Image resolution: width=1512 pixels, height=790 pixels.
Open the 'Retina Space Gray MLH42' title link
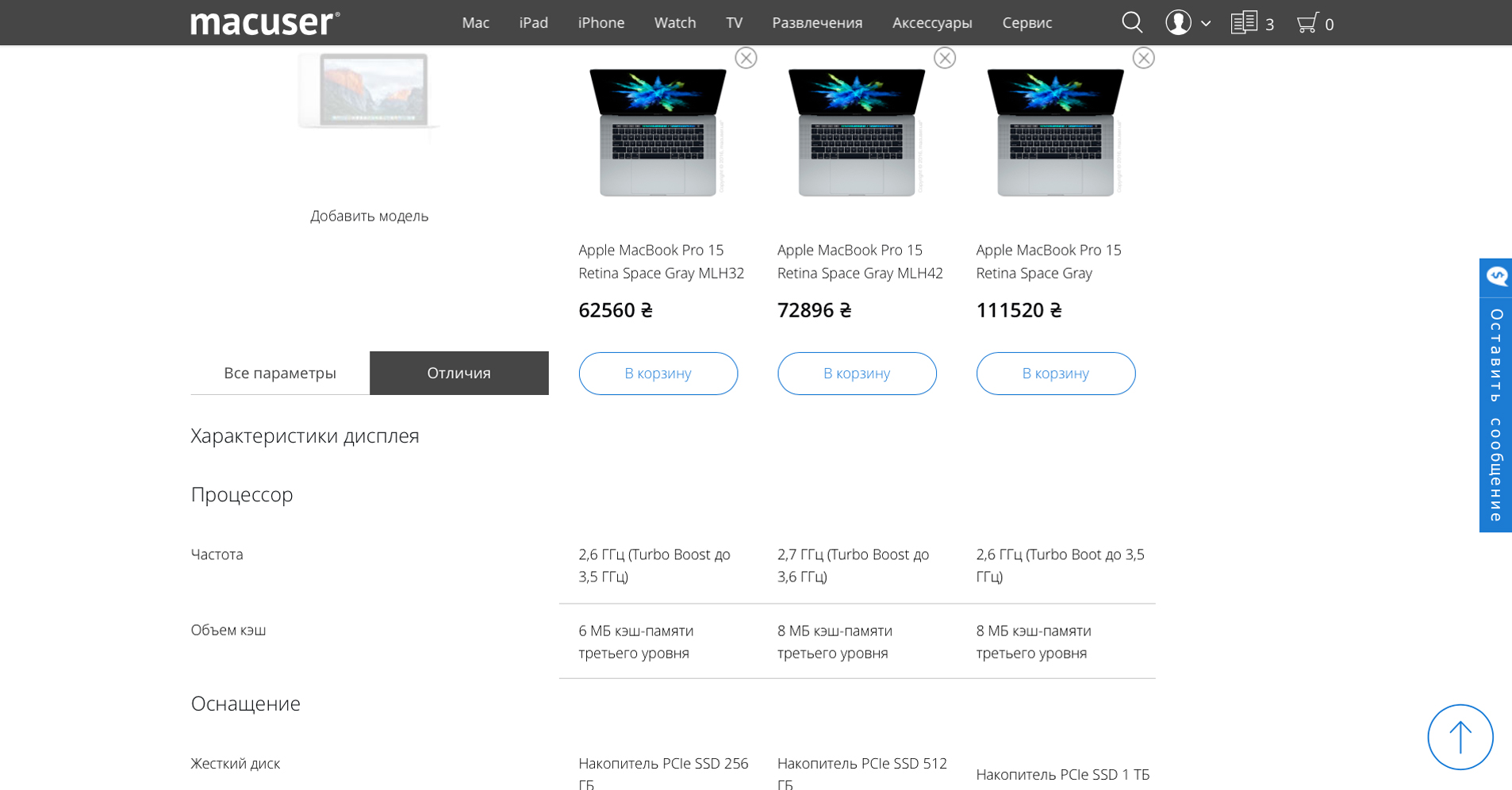860,262
